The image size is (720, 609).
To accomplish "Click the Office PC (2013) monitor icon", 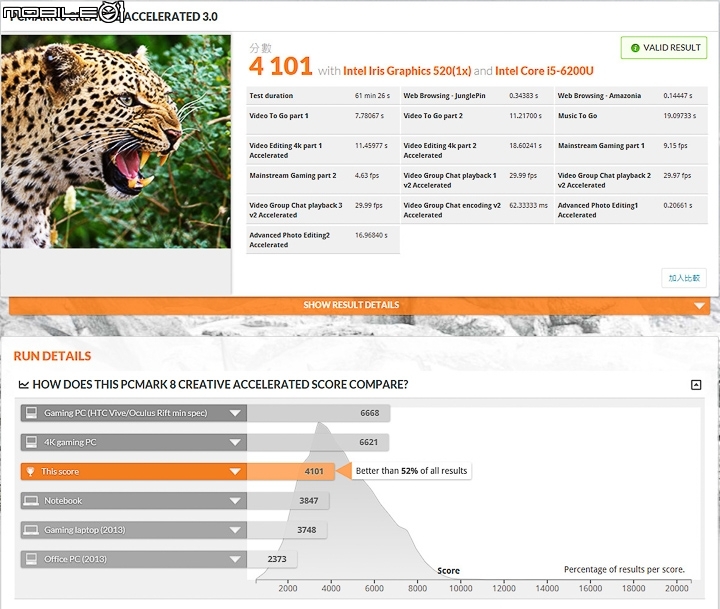I will coord(31,559).
